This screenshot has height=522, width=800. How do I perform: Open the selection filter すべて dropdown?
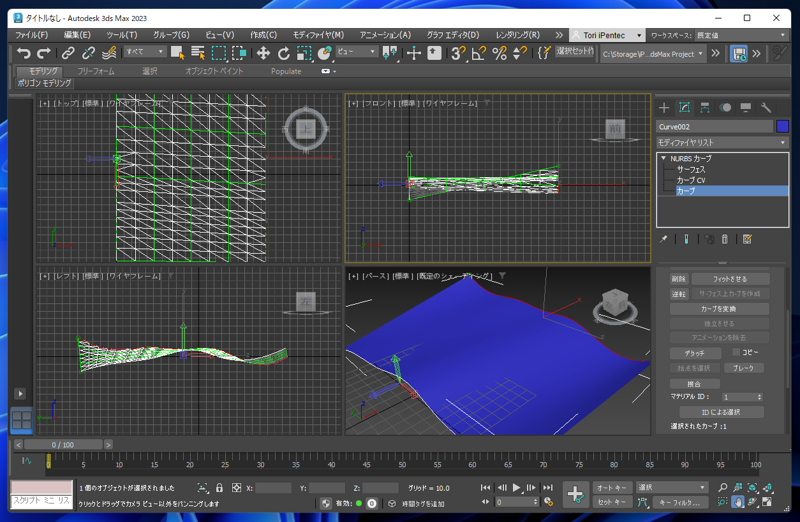click(145, 52)
